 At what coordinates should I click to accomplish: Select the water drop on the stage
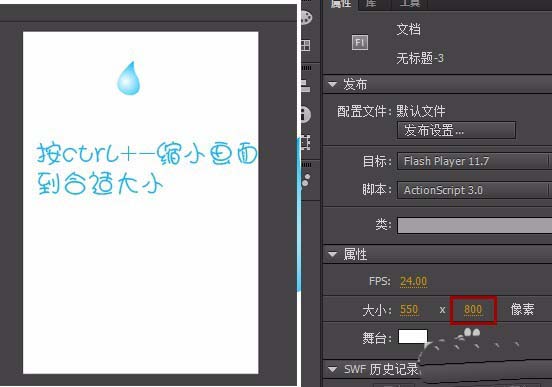pyautogui.click(x=128, y=78)
